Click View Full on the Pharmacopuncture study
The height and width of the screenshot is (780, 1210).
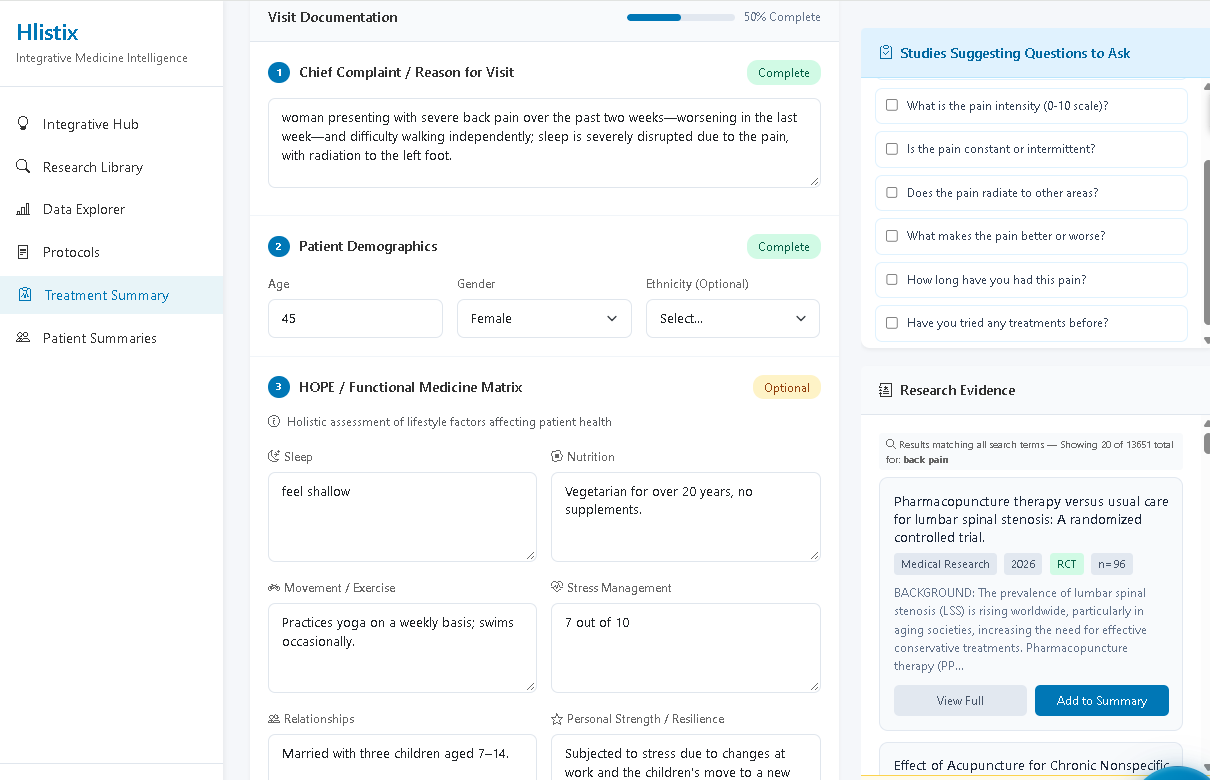tap(960, 701)
